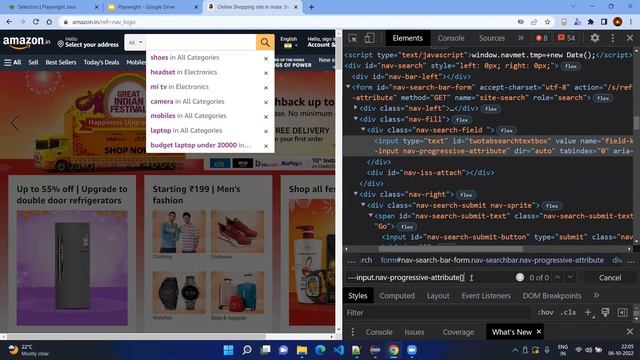Reload the page in Chrome

pyautogui.click(x=36, y=22)
